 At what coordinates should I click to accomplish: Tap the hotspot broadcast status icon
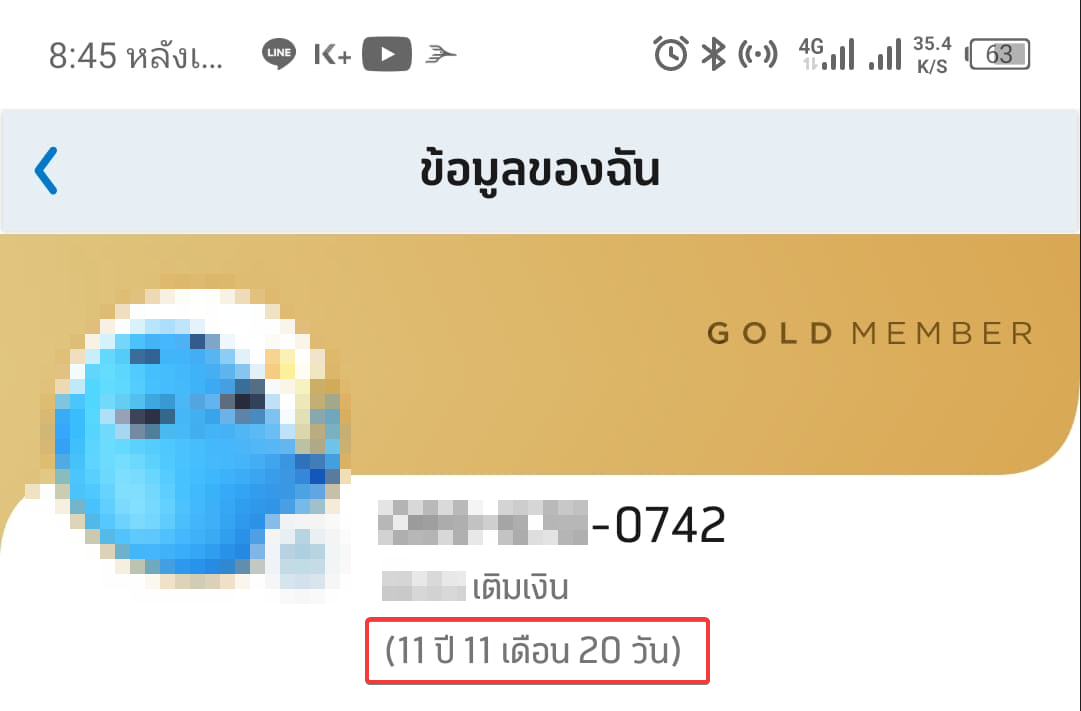pyautogui.click(x=758, y=54)
